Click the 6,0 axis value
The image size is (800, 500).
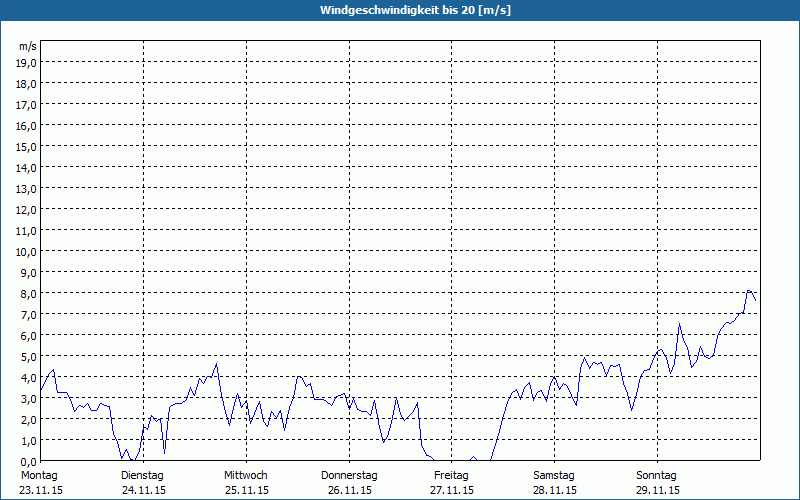tap(29, 336)
